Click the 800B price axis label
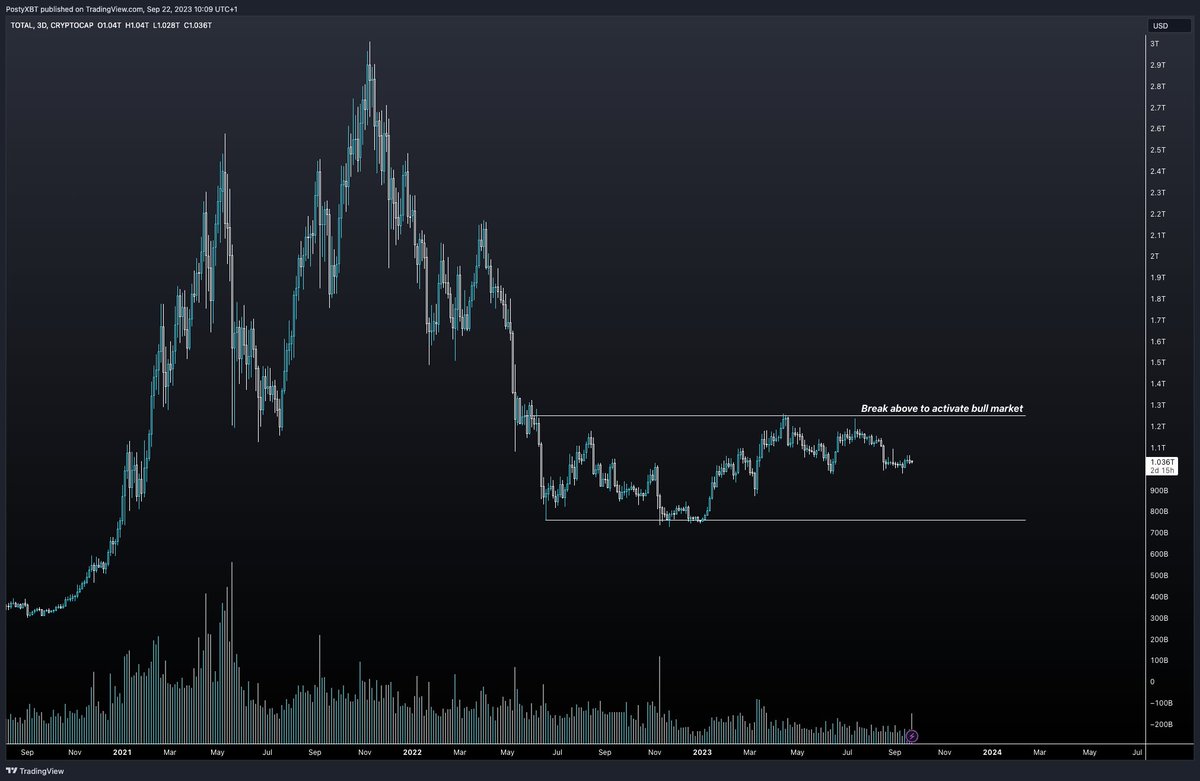1200x781 pixels. pyautogui.click(x=1158, y=511)
